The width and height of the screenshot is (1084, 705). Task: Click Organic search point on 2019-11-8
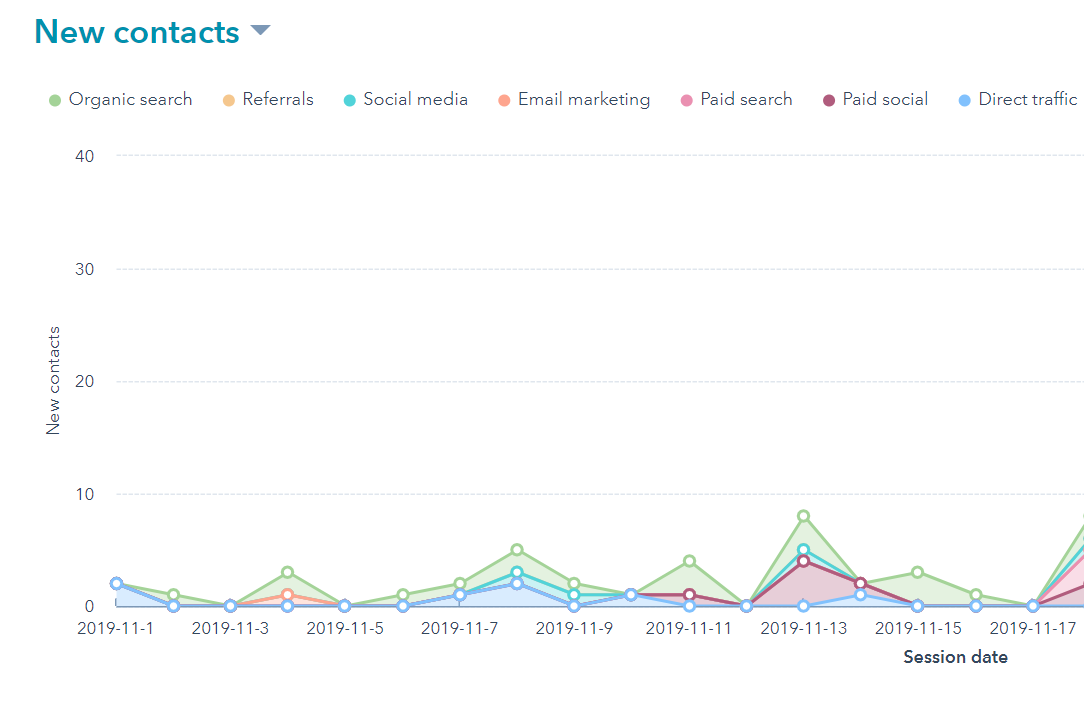click(517, 550)
